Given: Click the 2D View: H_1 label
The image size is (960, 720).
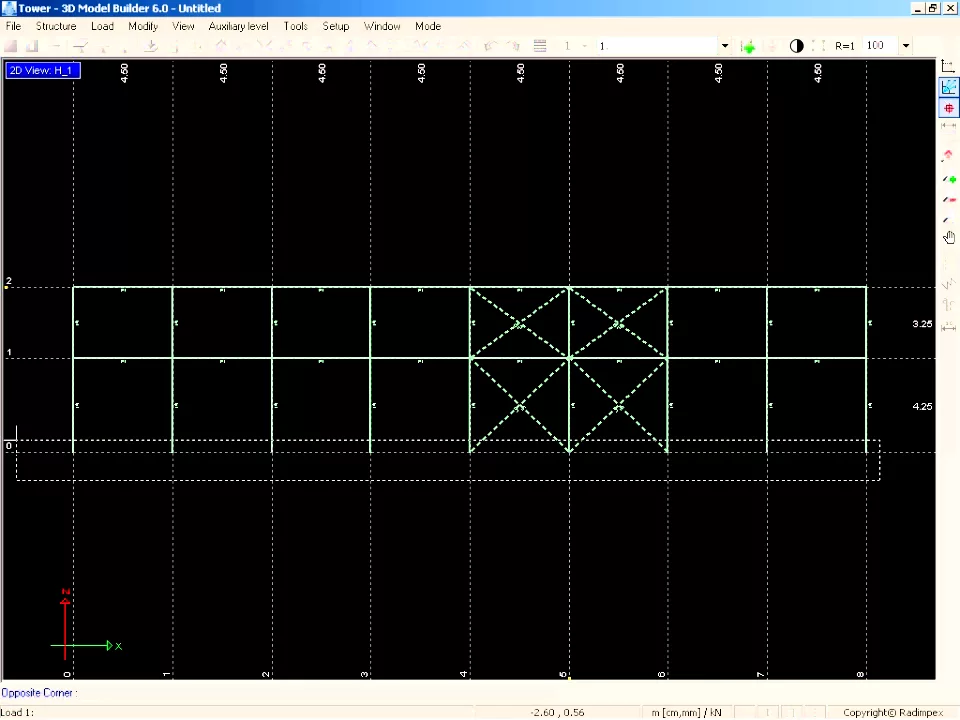Looking at the screenshot, I should [43, 70].
